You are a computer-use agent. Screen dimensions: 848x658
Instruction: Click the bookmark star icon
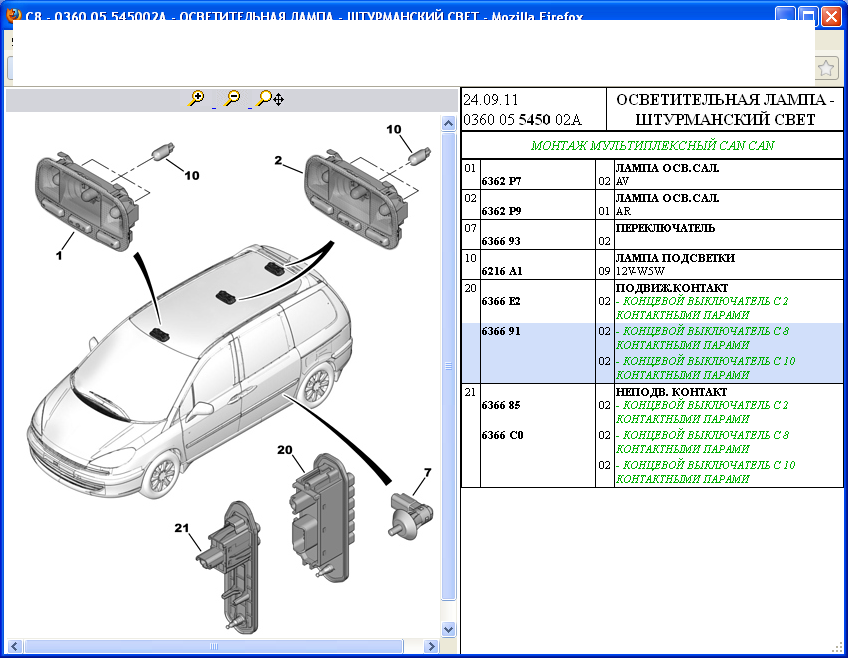[x=826, y=68]
